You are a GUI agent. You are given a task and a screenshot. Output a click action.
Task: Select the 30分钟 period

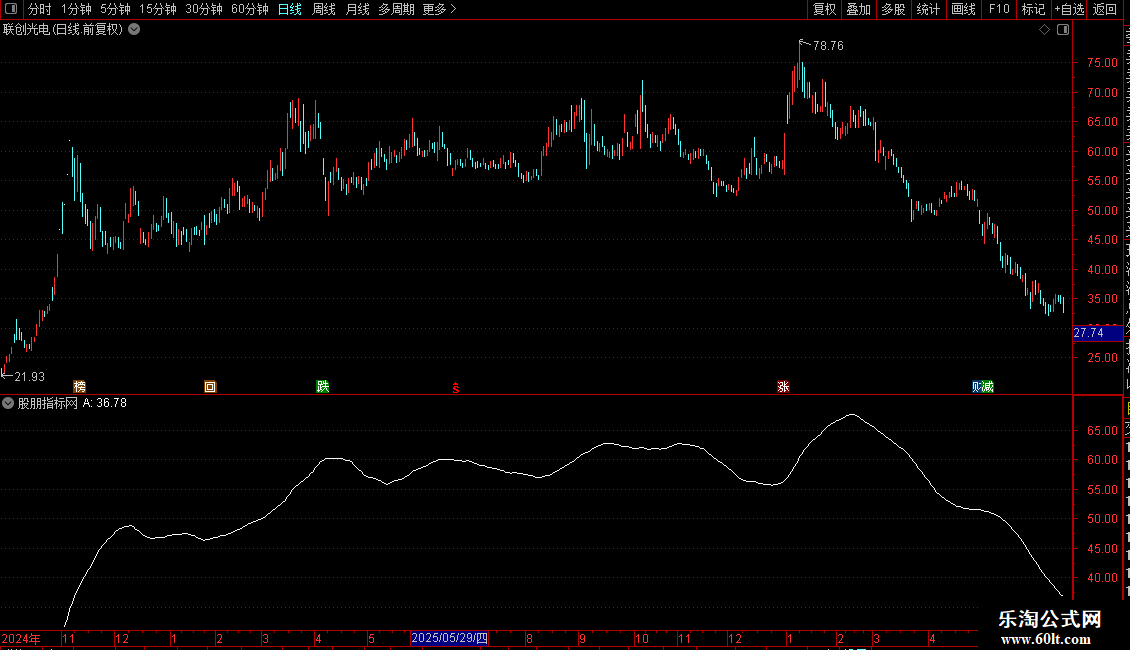pyautogui.click(x=204, y=9)
